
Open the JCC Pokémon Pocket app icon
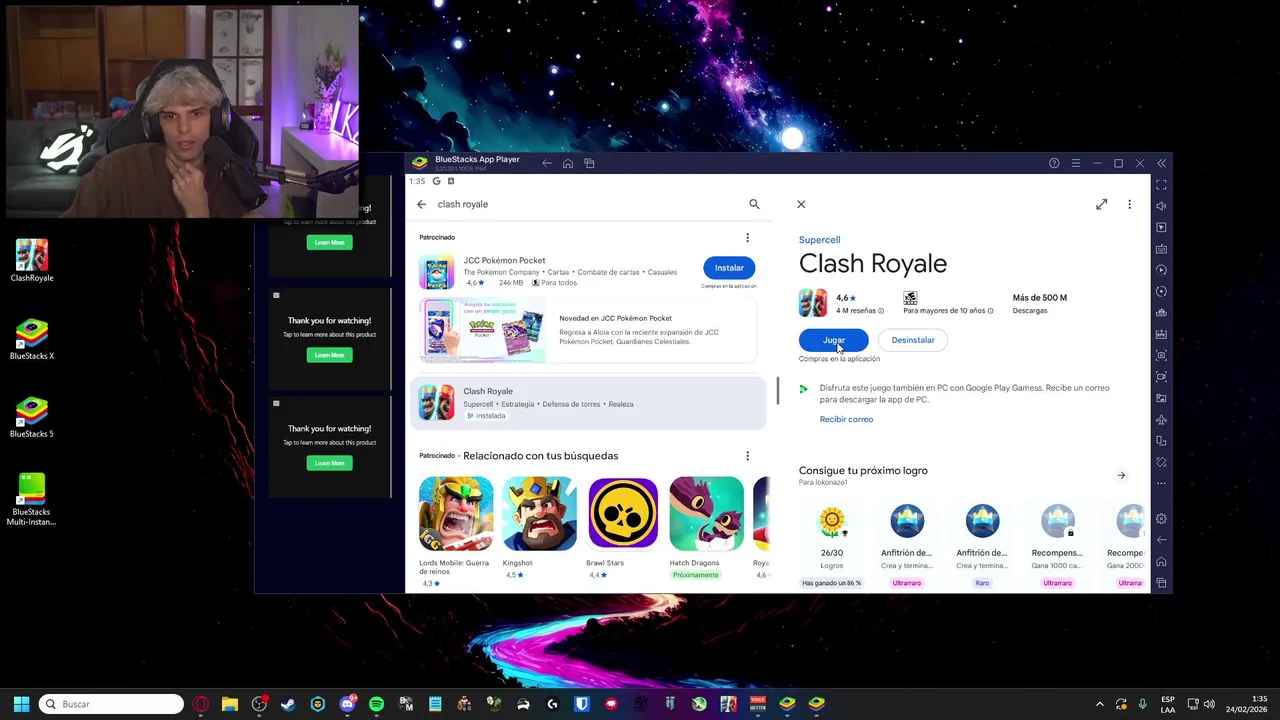click(436, 272)
